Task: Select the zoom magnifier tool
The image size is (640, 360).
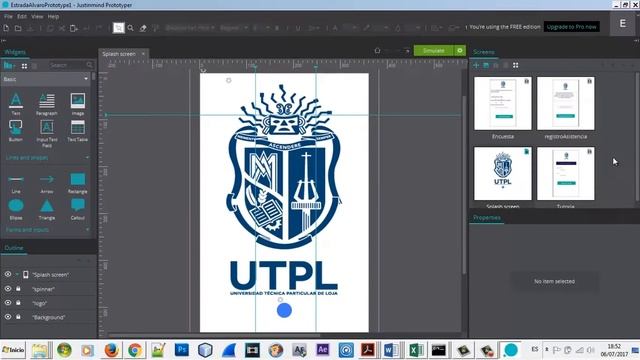Action: point(131,28)
